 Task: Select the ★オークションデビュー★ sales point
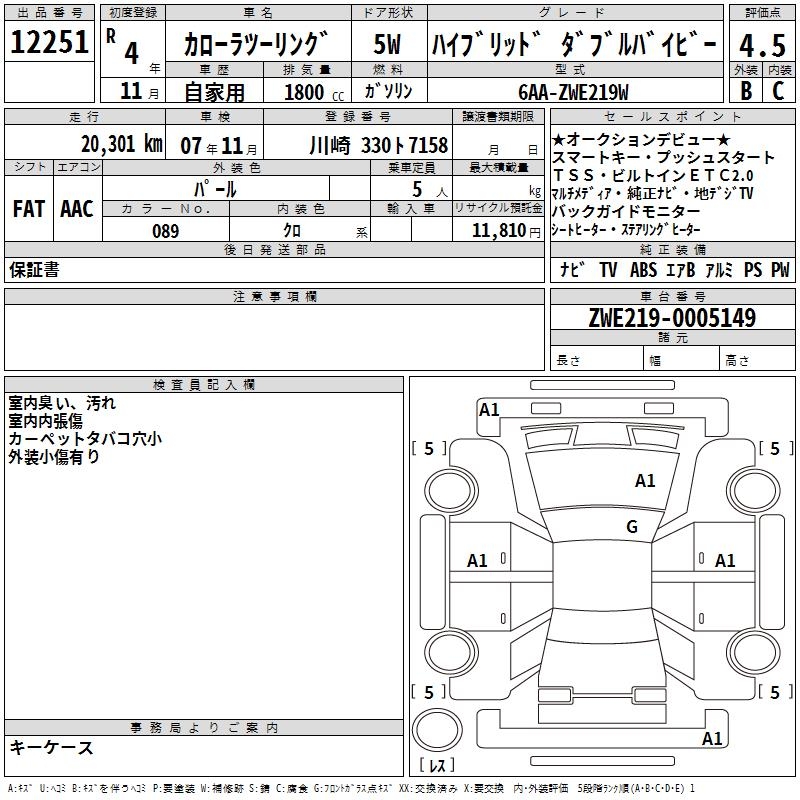pos(641,139)
